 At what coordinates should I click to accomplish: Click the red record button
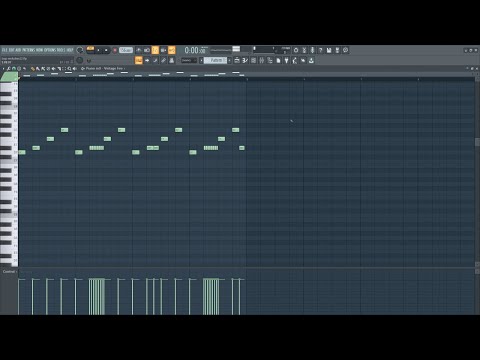[x=115, y=50]
